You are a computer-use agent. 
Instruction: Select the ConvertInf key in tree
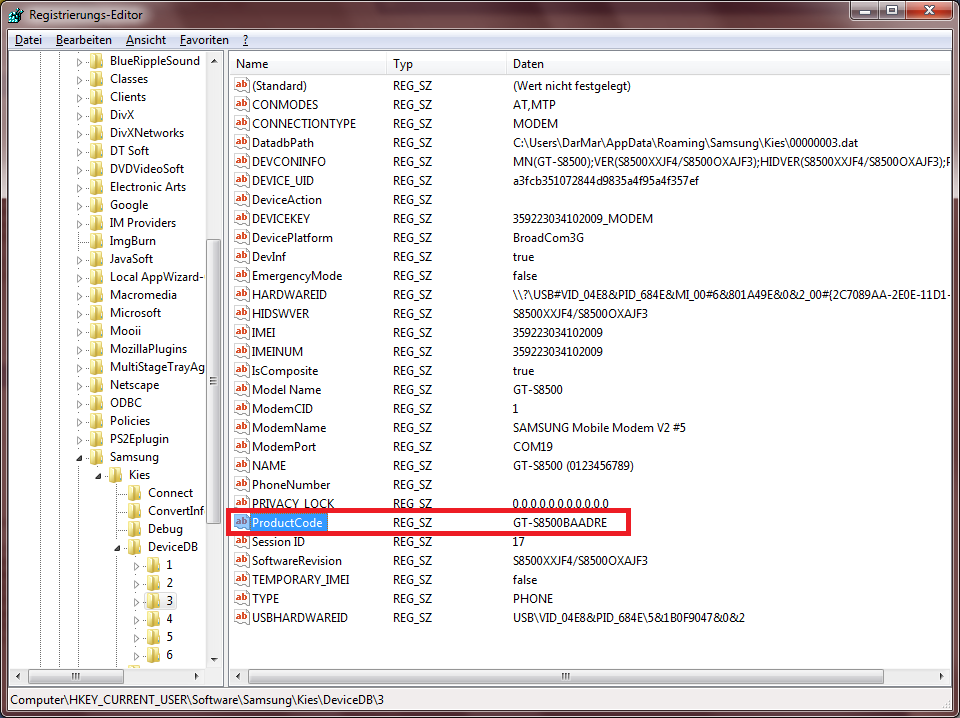point(176,510)
